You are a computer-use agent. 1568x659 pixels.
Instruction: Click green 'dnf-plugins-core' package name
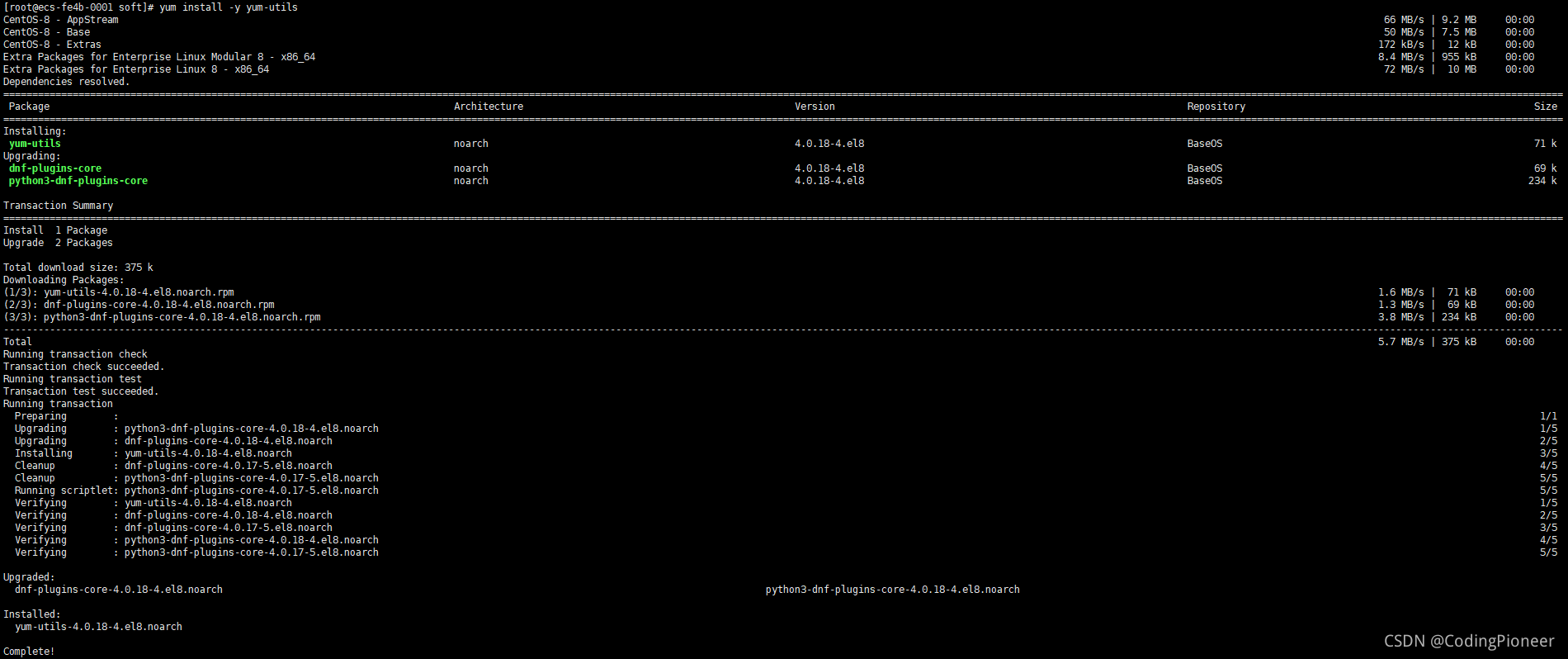pyautogui.click(x=55, y=168)
